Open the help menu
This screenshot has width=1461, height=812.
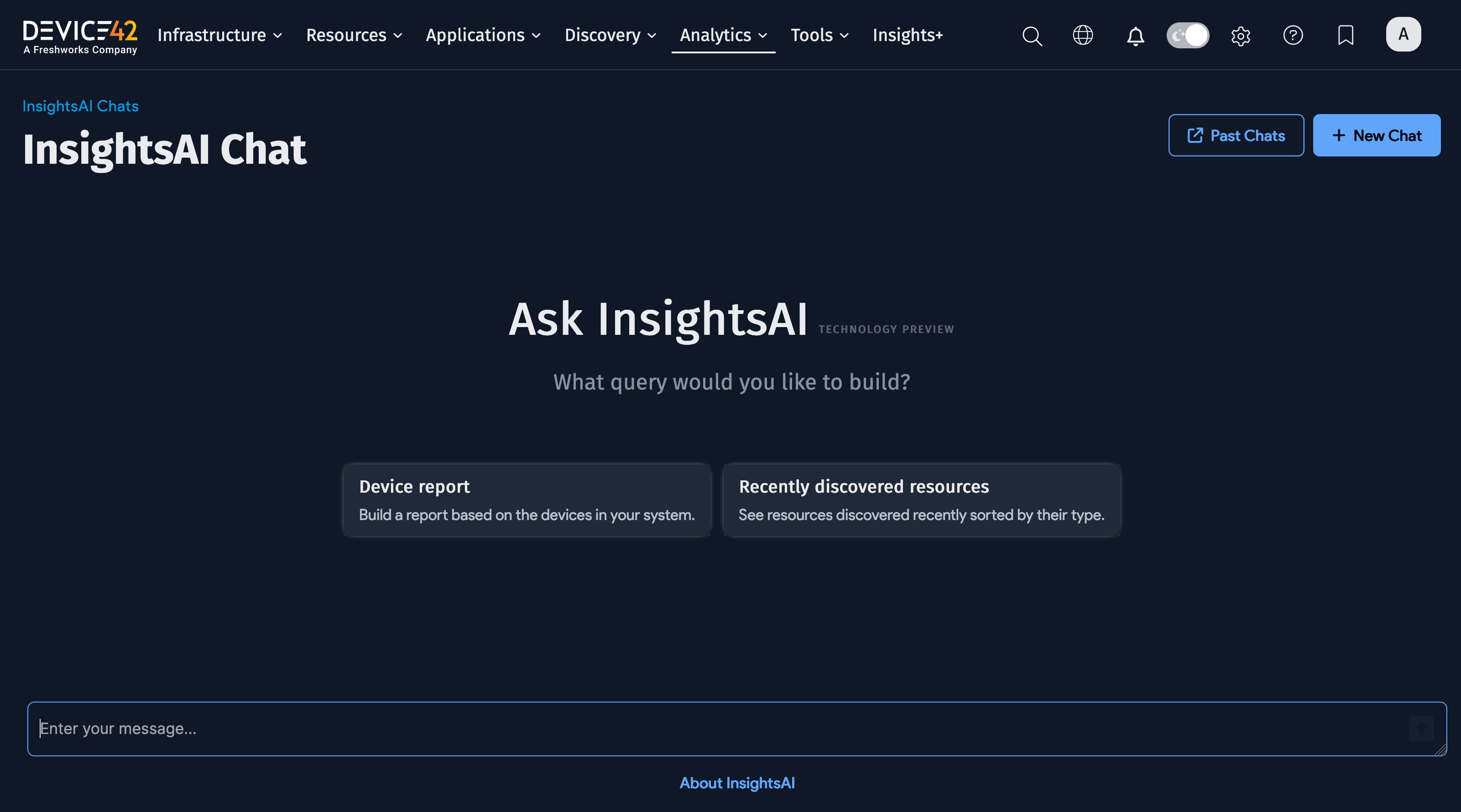1293,35
